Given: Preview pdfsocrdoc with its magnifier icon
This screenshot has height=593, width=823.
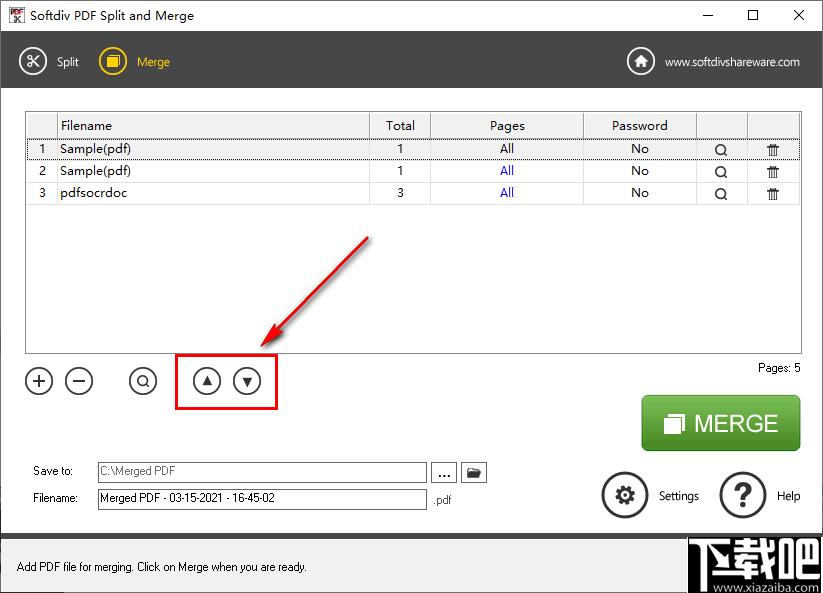Looking at the screenshot, I should coord(721,194).
